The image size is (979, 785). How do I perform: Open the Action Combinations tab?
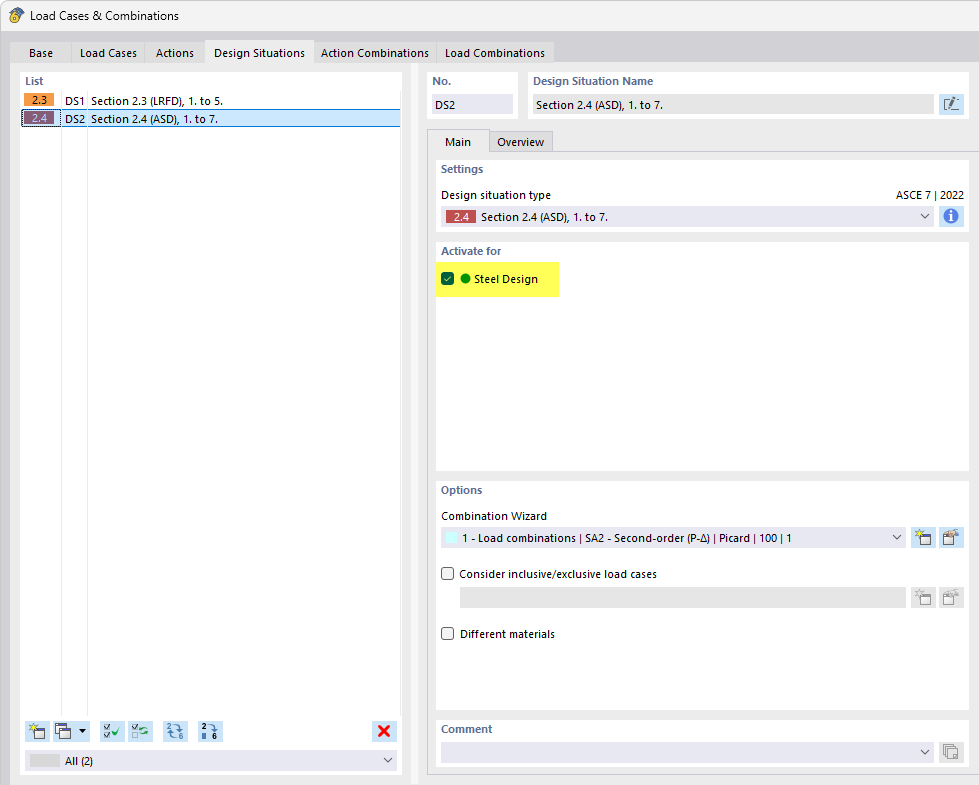[x=375, y=53]
